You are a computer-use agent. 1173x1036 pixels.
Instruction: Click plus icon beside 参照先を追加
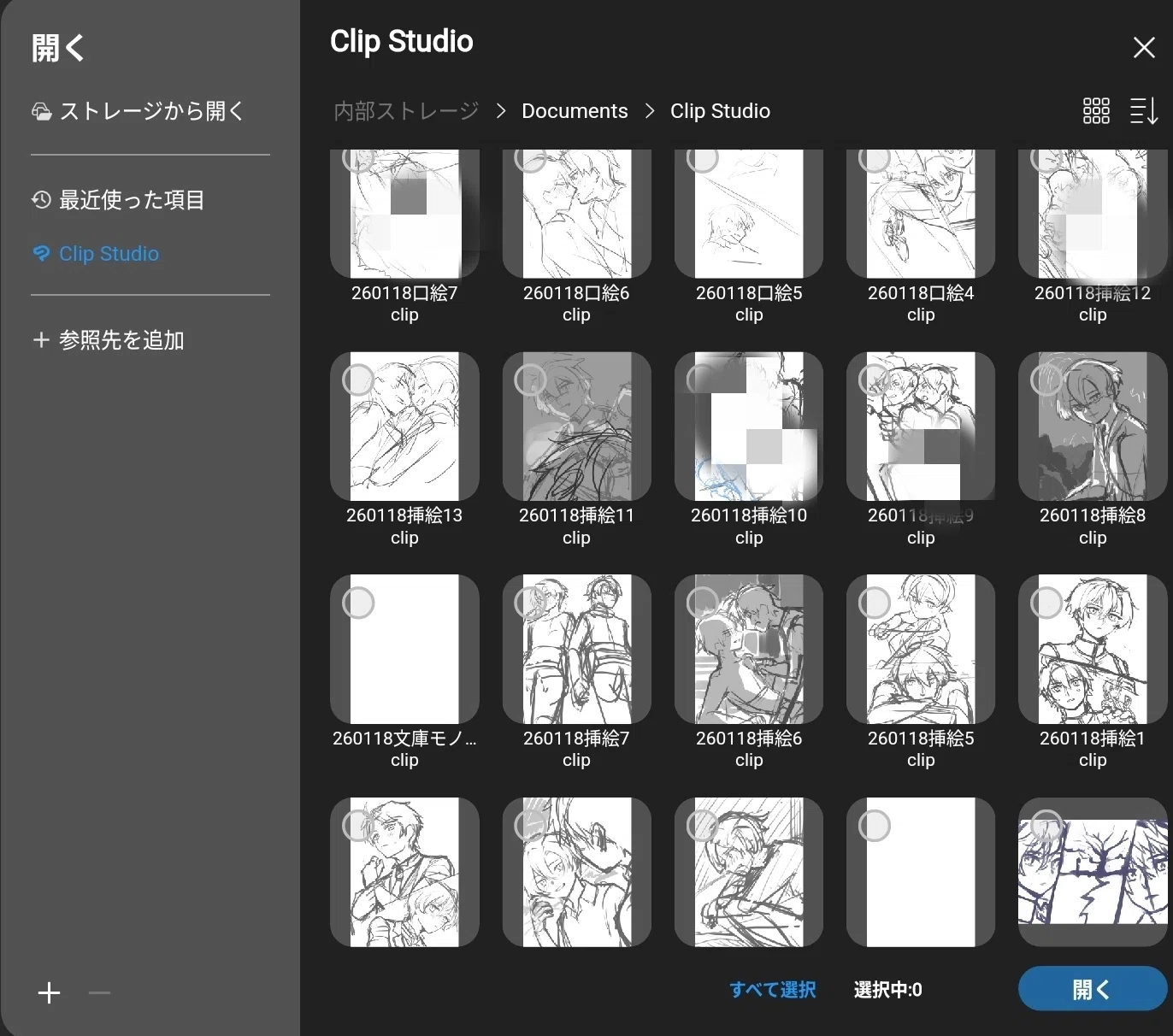click(40, 340)
